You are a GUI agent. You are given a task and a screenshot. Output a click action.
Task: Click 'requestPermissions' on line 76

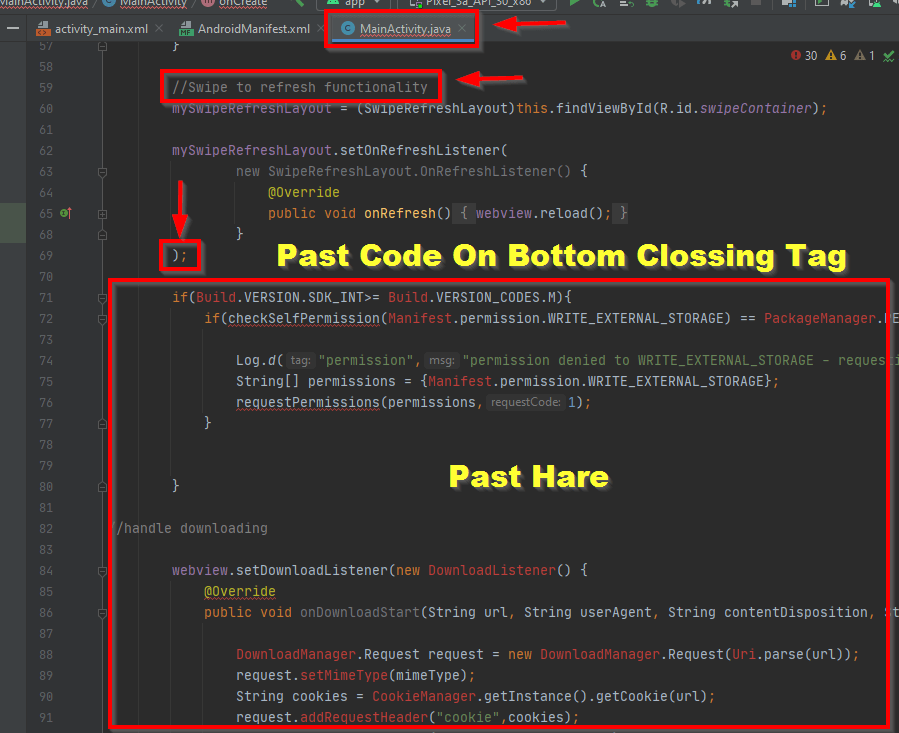point(308,403)
